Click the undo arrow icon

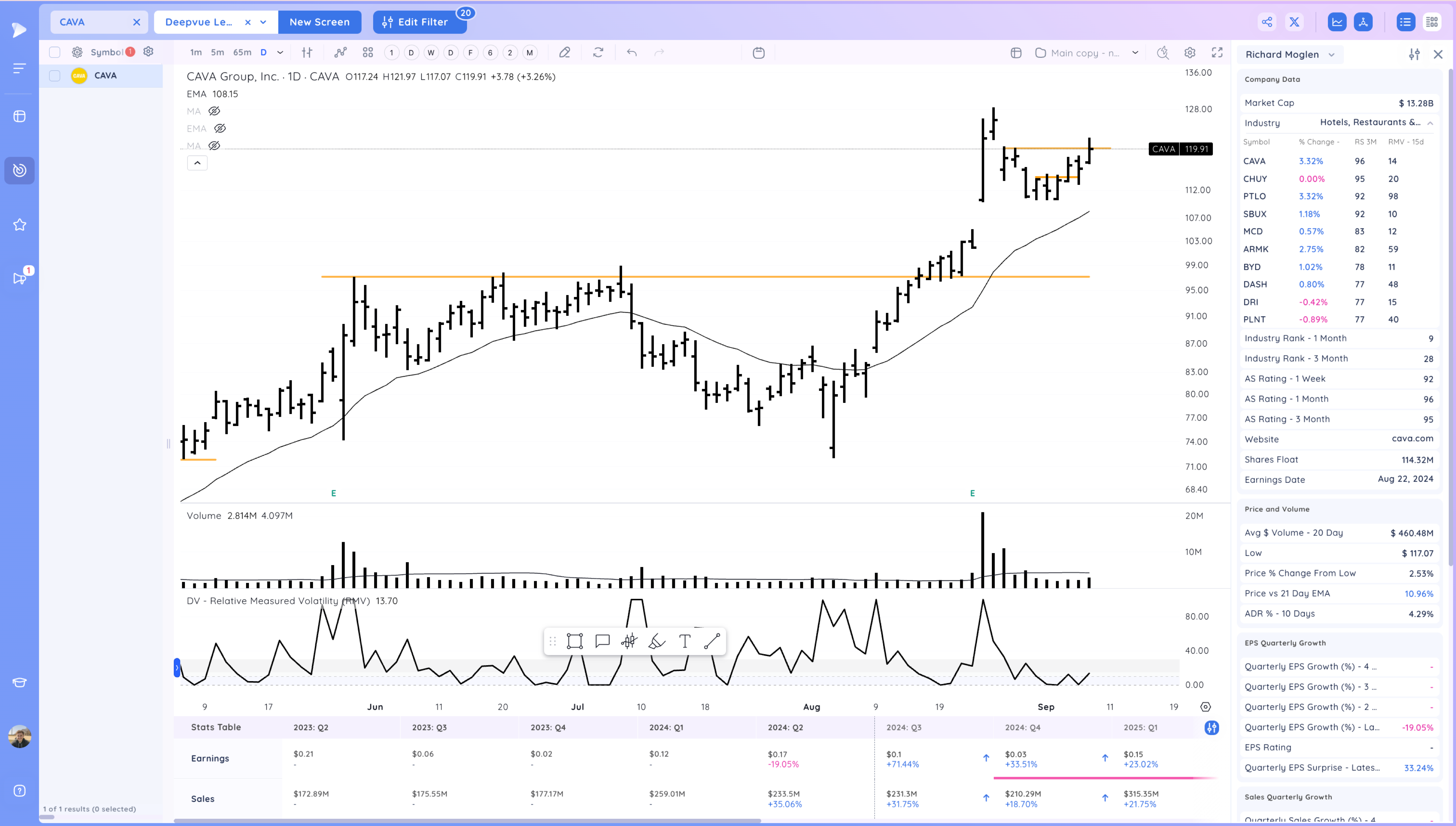[x=632, y=53]
